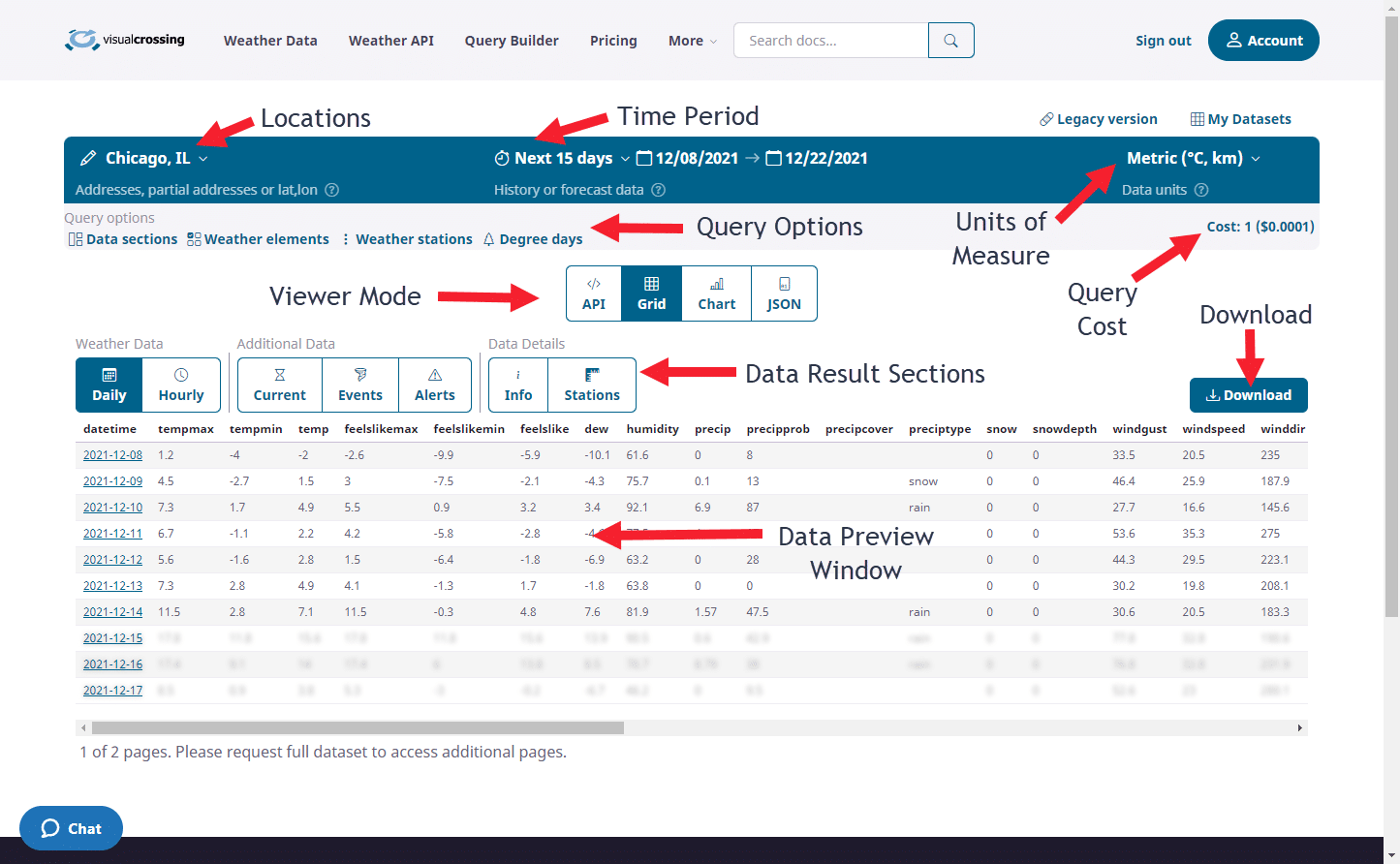Image resolution: width=1400 pixels, height=864 pixels.
Task: Select the Pricing menu item
Action: point(613,40)
